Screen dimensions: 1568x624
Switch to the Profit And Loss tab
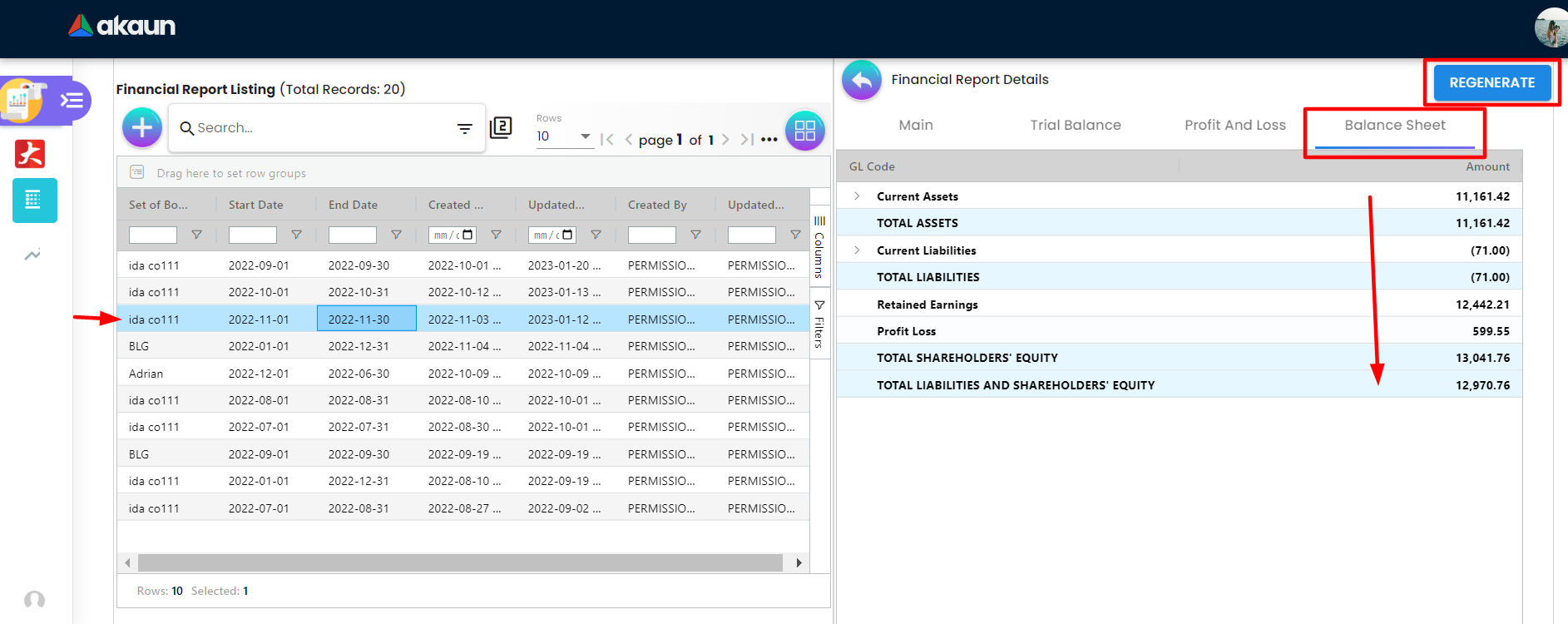pyautogui.click(x=1234, y=126)
